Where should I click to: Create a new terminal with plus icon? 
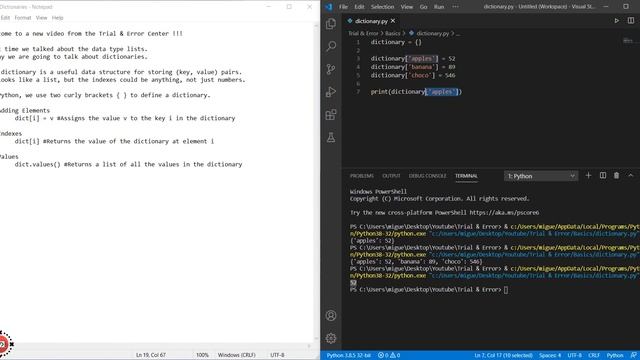click(588, 176)
